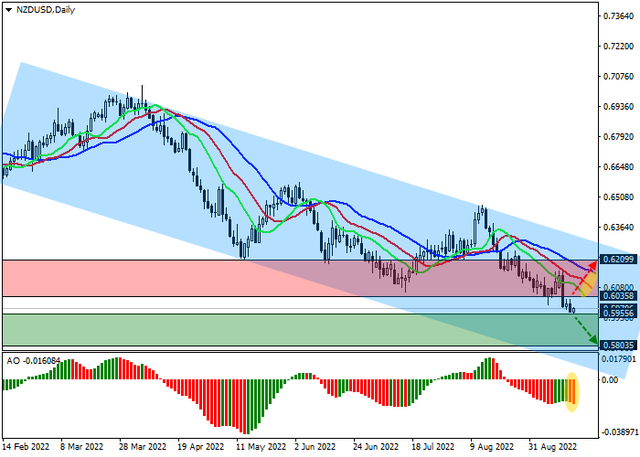Select the yellow highlight on the AO histogram
The height and width of the screenshot is (457, 640).
click(573, 391)
